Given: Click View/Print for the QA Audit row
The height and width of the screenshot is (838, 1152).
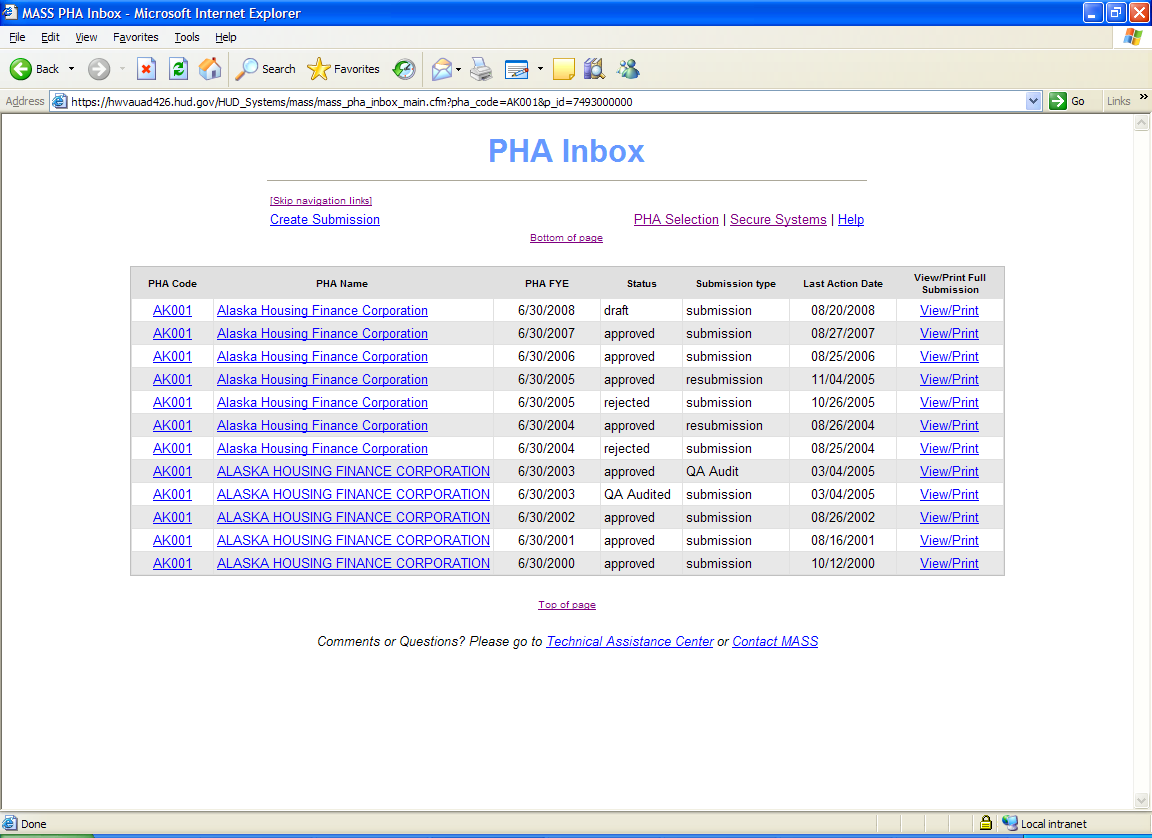Looking at the screenshot, I should click(x=949, y=472).
